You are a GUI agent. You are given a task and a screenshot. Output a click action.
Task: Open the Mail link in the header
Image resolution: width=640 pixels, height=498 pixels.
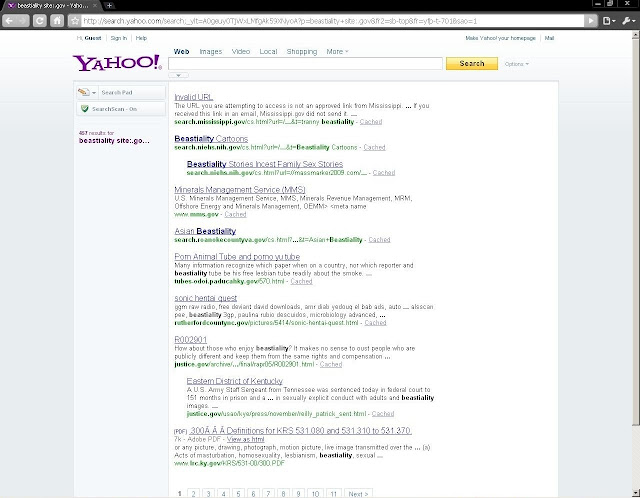(549, 38)
